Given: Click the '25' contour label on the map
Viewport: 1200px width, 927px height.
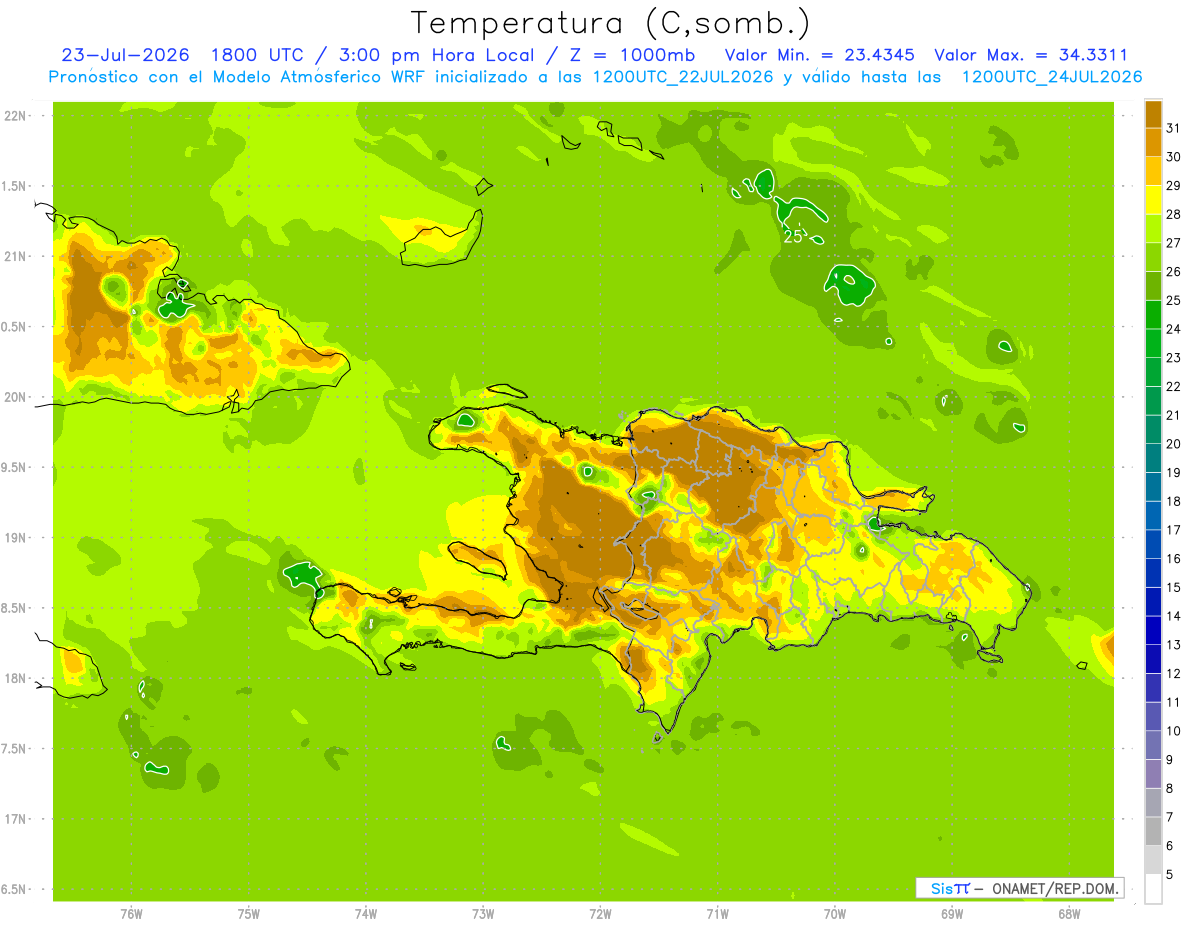Looking at the screenshot, I should [793, 237].
